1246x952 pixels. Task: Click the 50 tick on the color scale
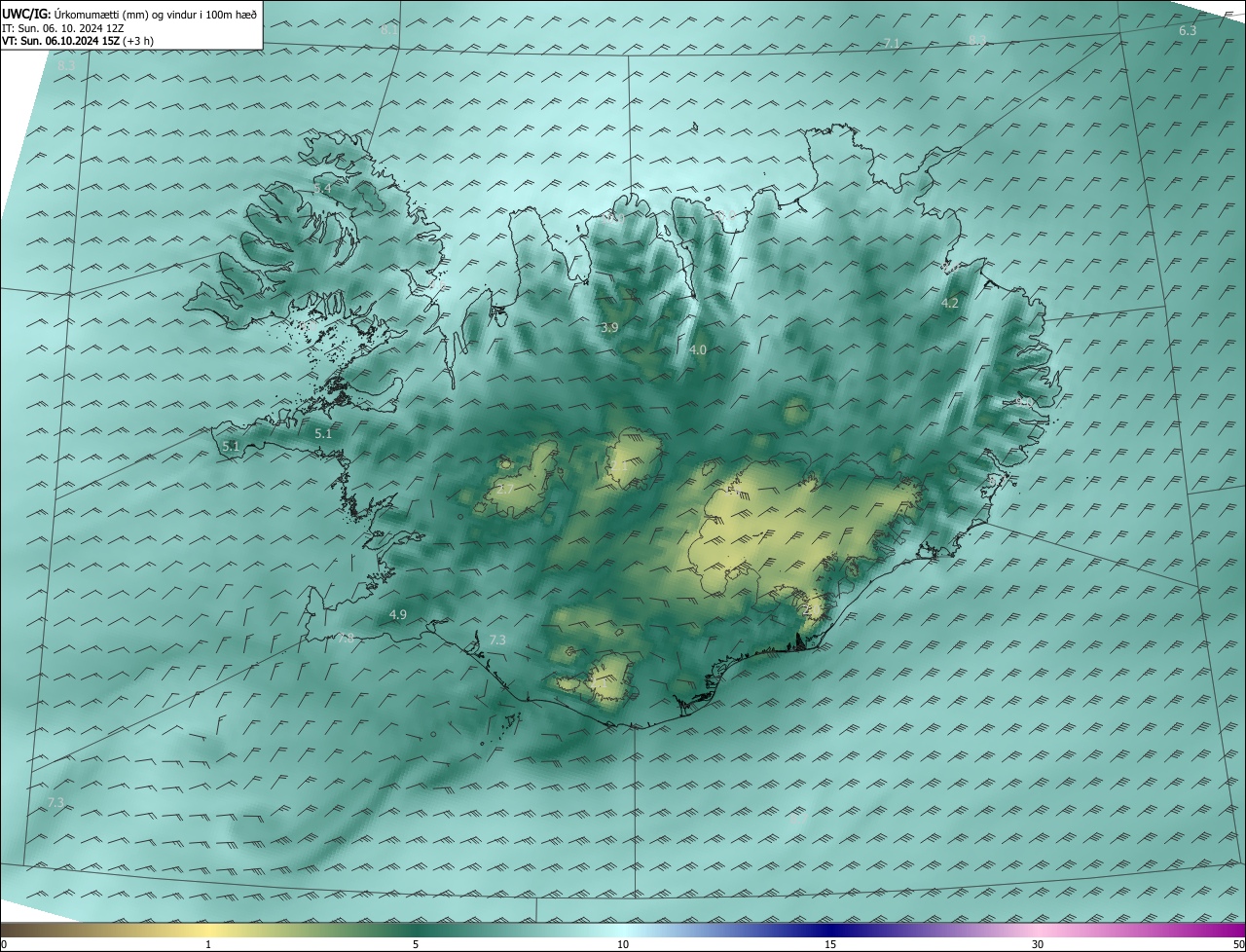tap(1238, 945)
